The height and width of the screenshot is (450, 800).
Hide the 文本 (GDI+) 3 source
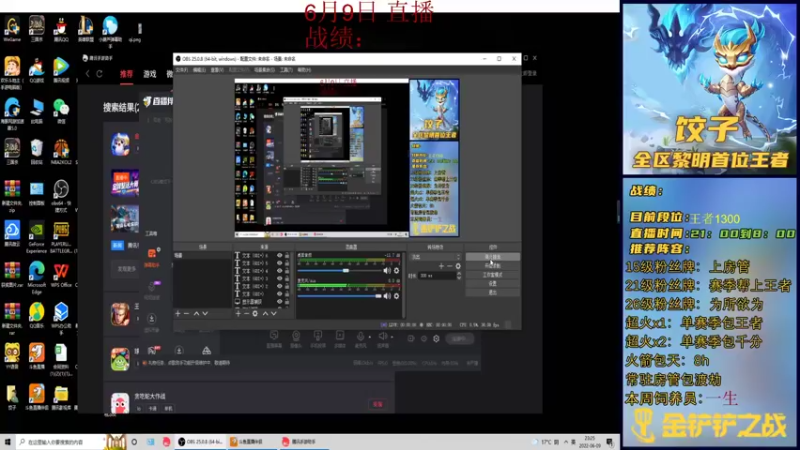pyautogui.click(x=279, y=279)
